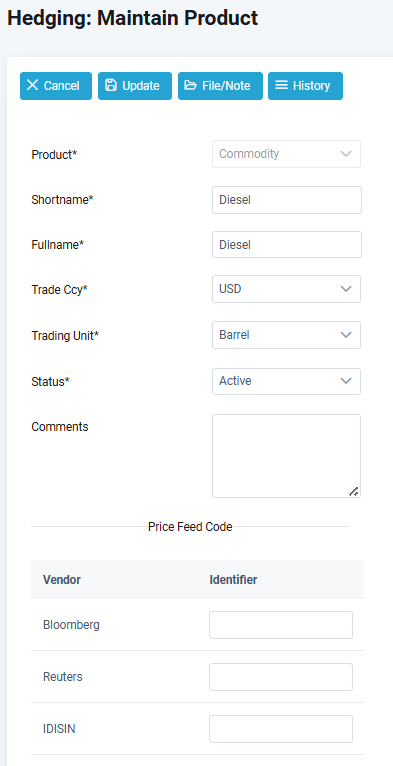Viewport: 393px width, 766px height.
Task: Click the Fullname input field
Action: pyautogui.click(x=287, y=244)
